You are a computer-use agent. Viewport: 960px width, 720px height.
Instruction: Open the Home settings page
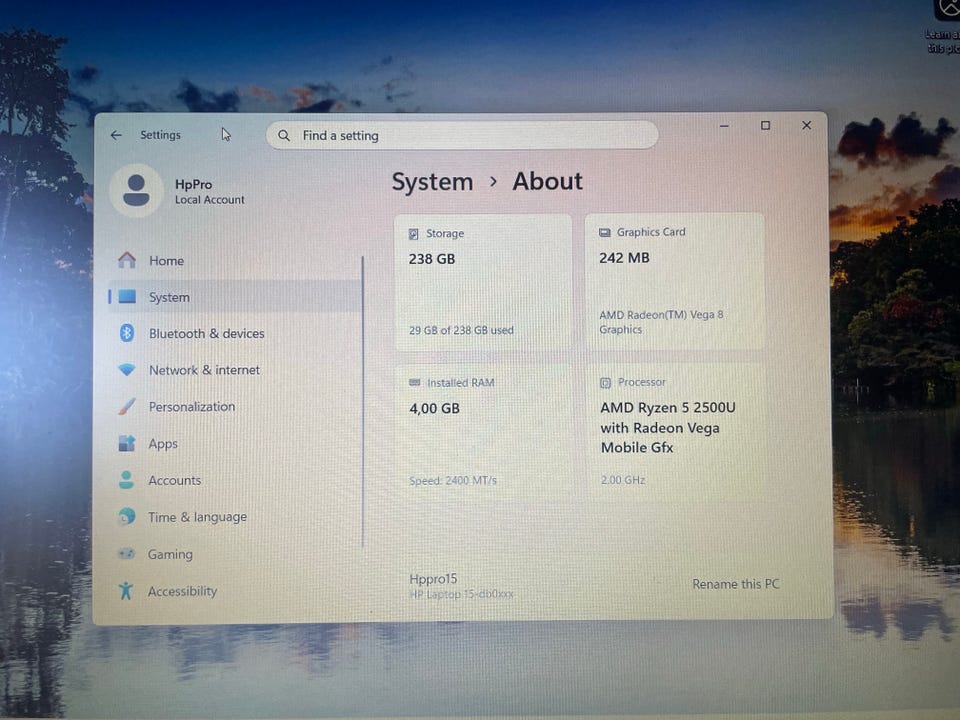coord(235,260)
